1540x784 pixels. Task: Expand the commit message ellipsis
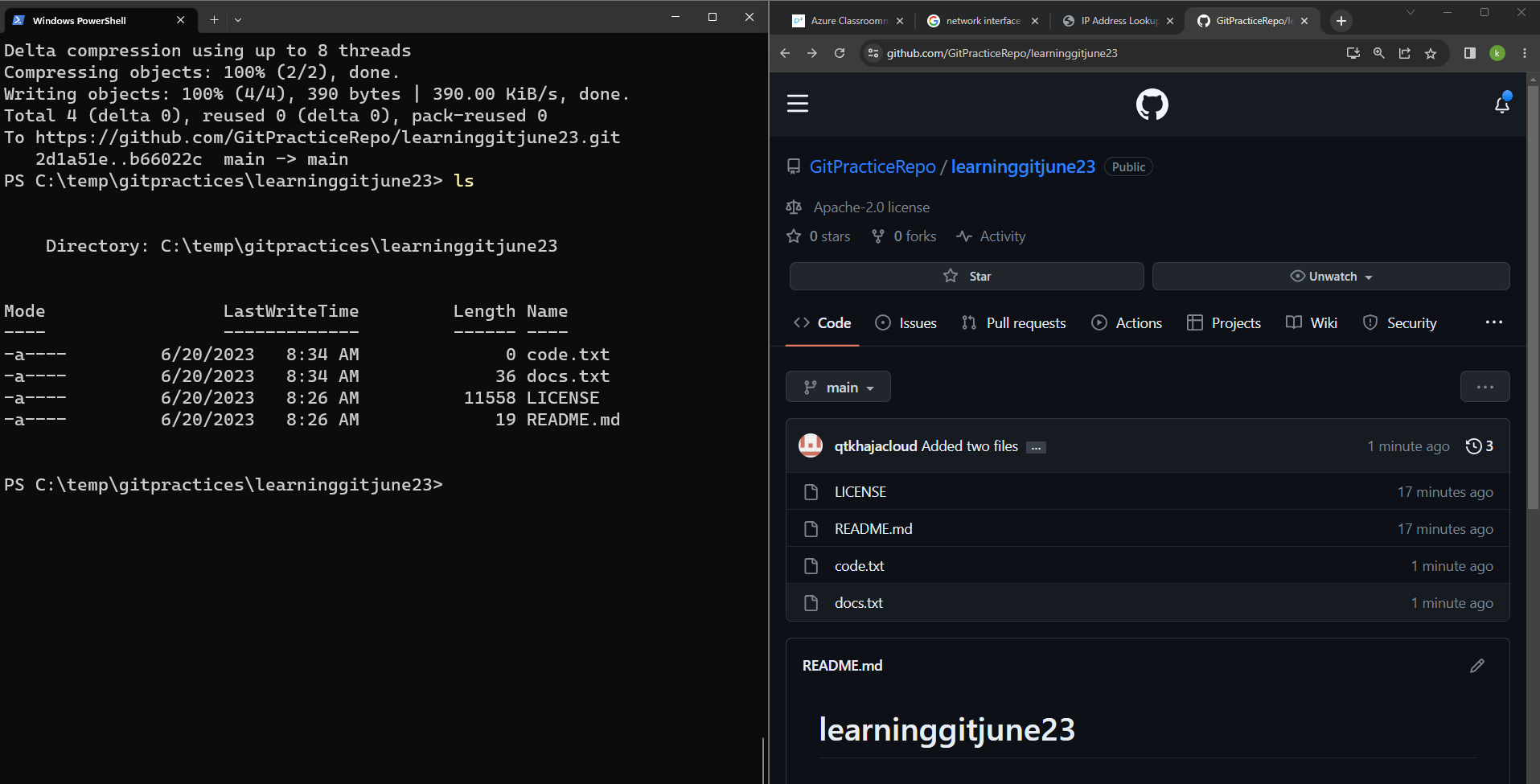[1037, 446]
